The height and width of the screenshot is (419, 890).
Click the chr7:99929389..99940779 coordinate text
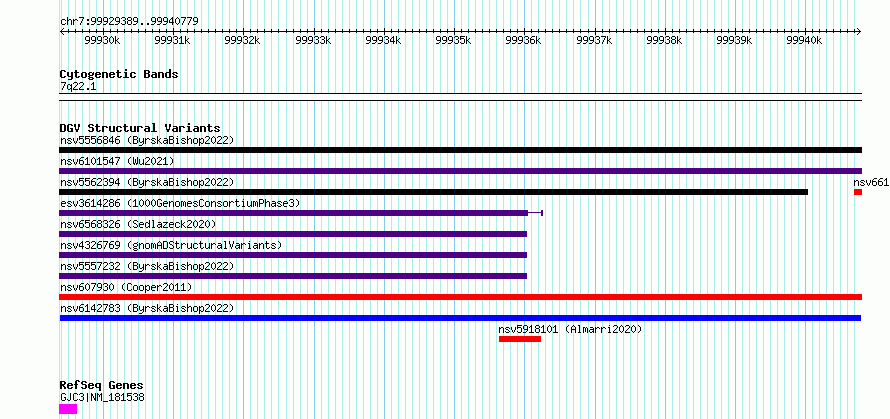click(129, 22)
